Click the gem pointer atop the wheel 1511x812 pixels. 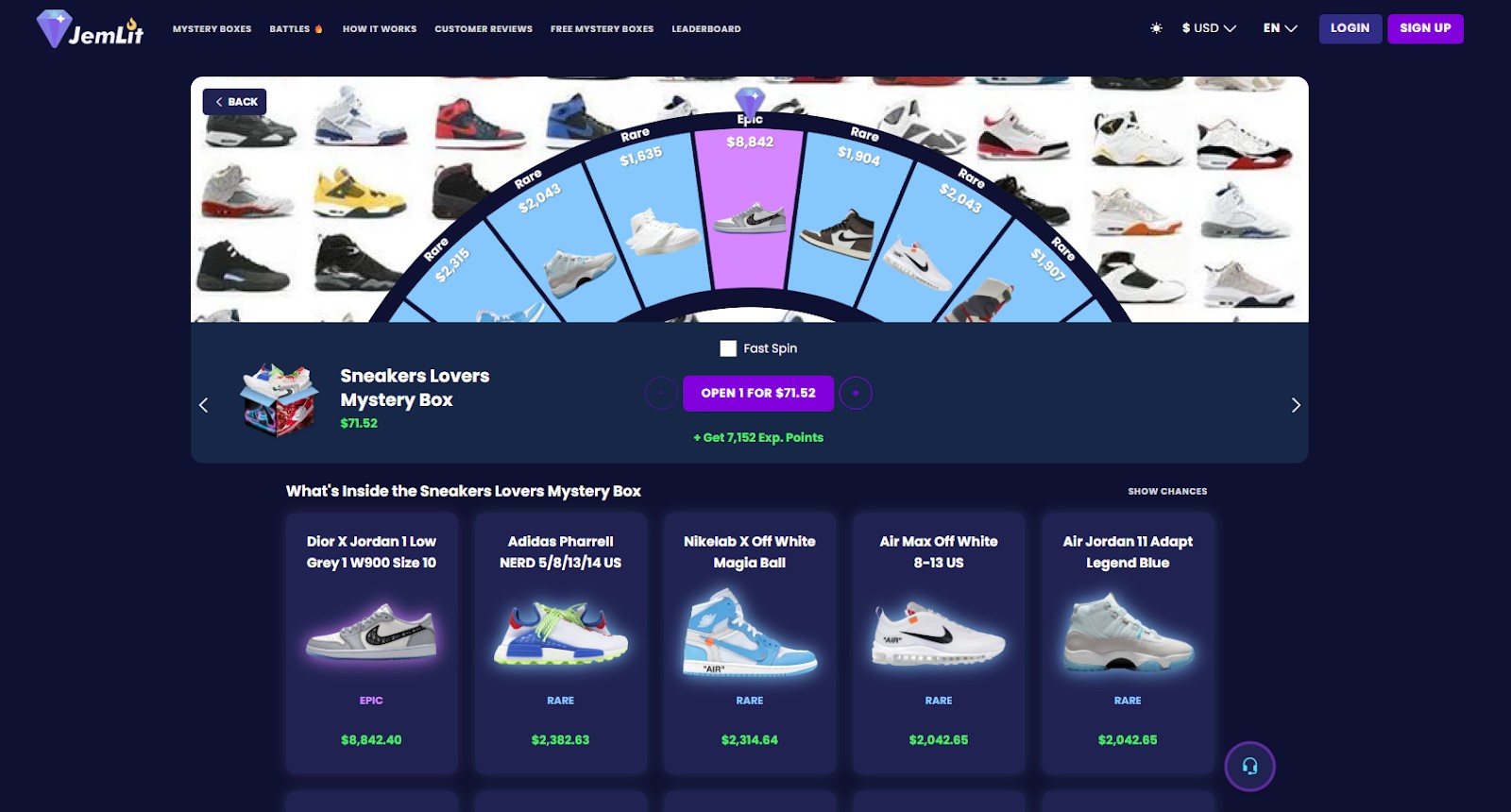click(750, 102)
